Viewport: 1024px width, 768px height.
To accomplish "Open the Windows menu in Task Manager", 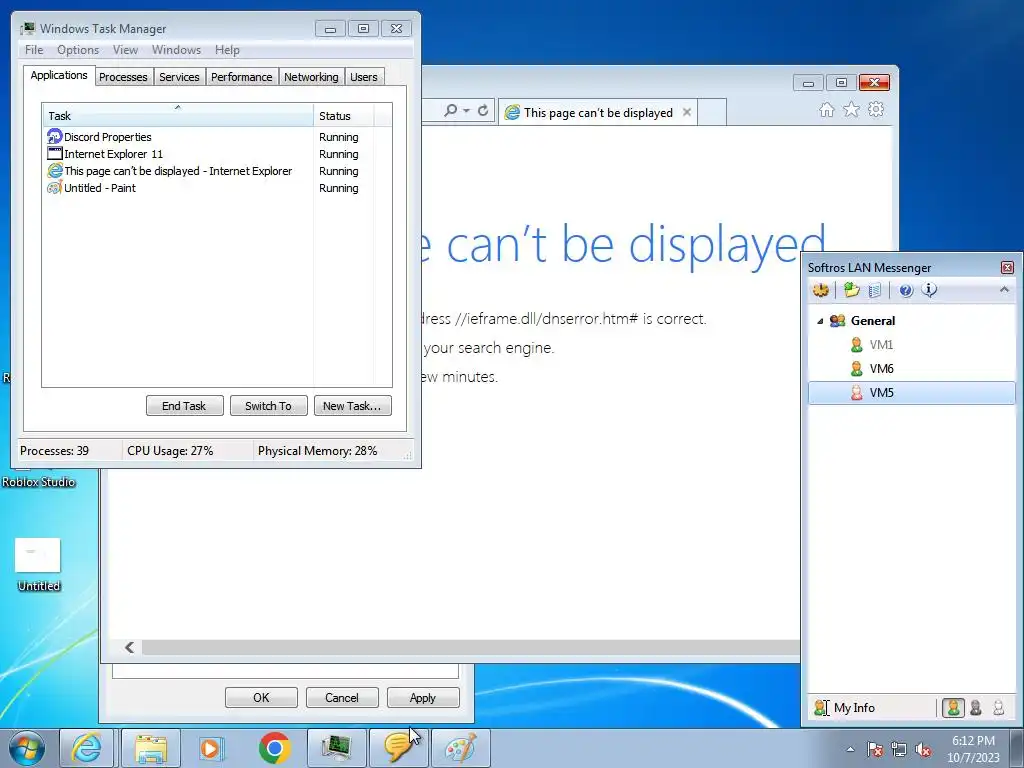I will [176, 50].
